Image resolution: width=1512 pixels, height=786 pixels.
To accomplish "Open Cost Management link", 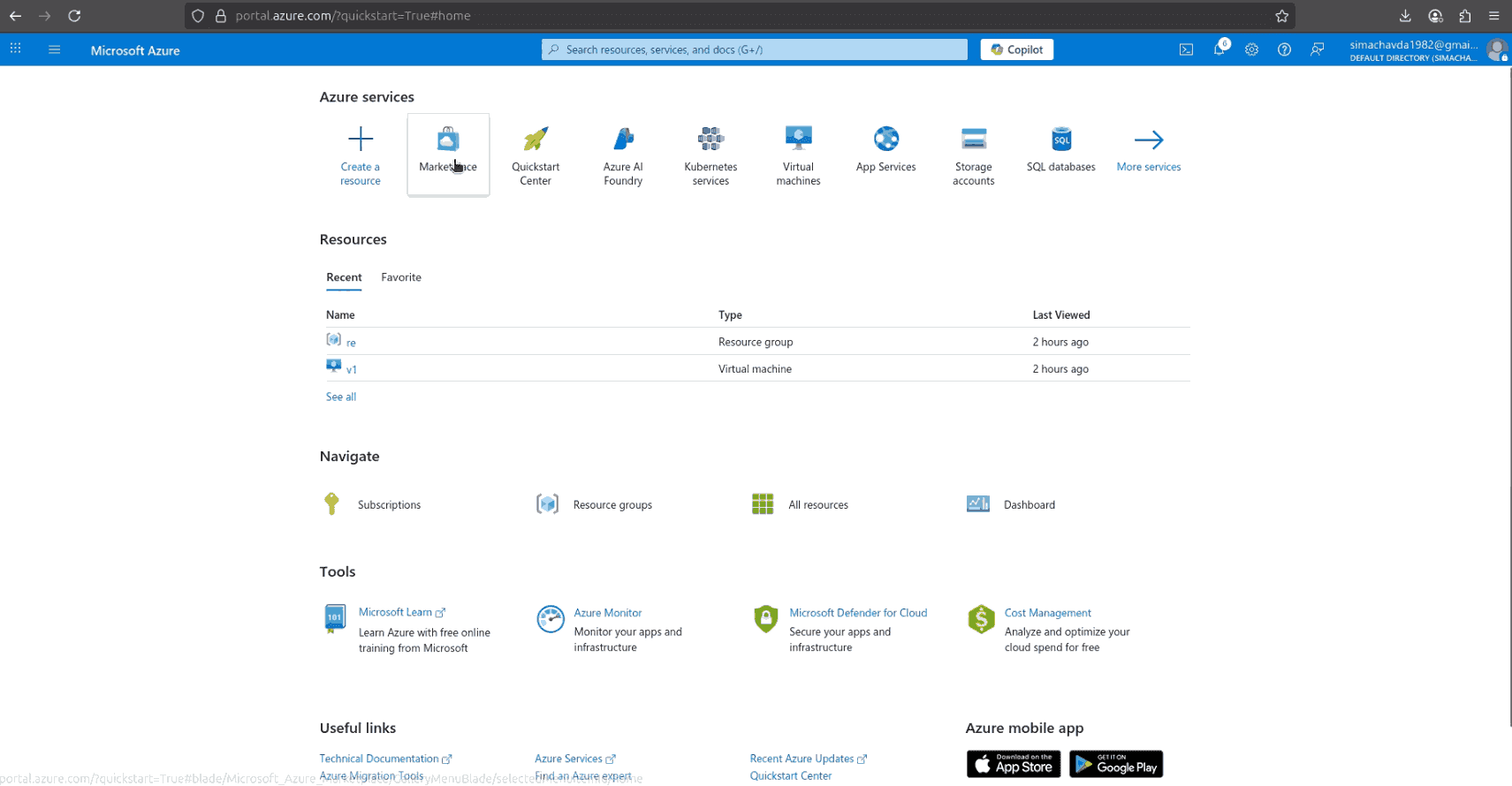I will coord(1048,613).
